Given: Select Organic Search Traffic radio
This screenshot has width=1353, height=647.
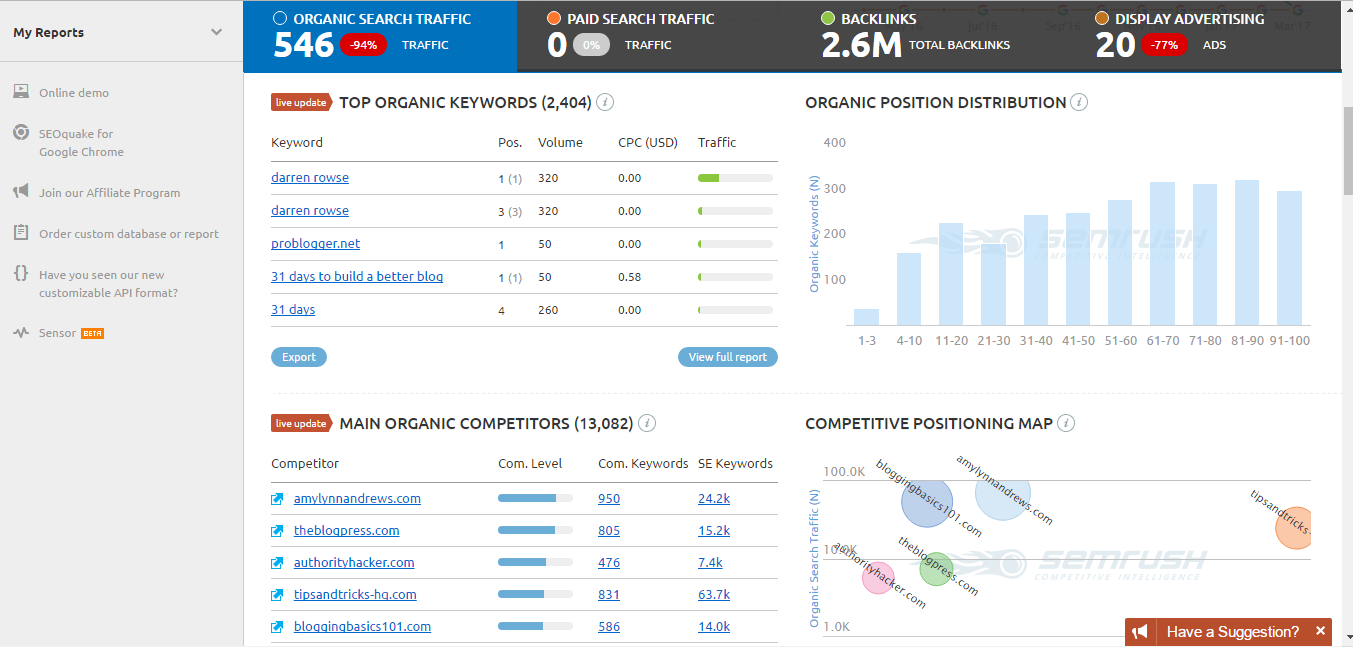Looking at the screenshot, I should click(280, 18).
